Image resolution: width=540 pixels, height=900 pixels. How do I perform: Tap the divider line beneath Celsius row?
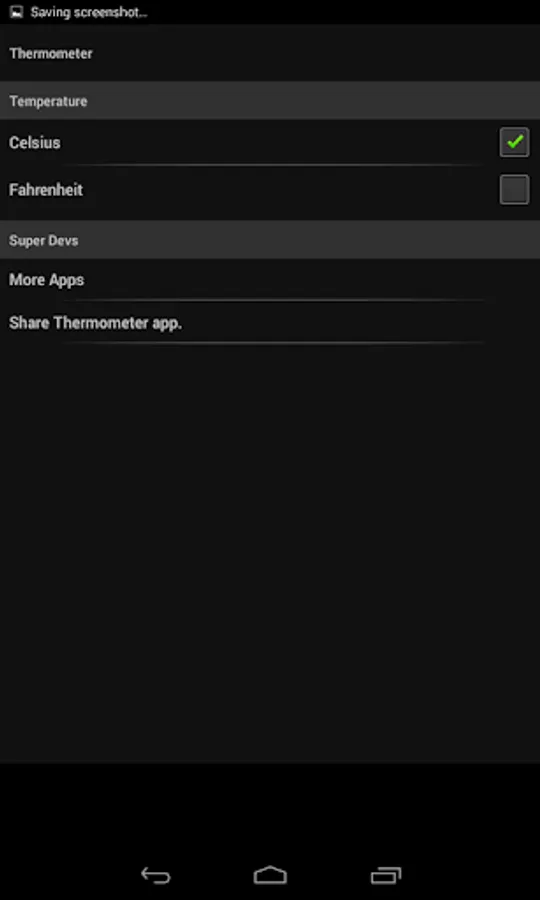pyautogui.click(x=273, y=165)
